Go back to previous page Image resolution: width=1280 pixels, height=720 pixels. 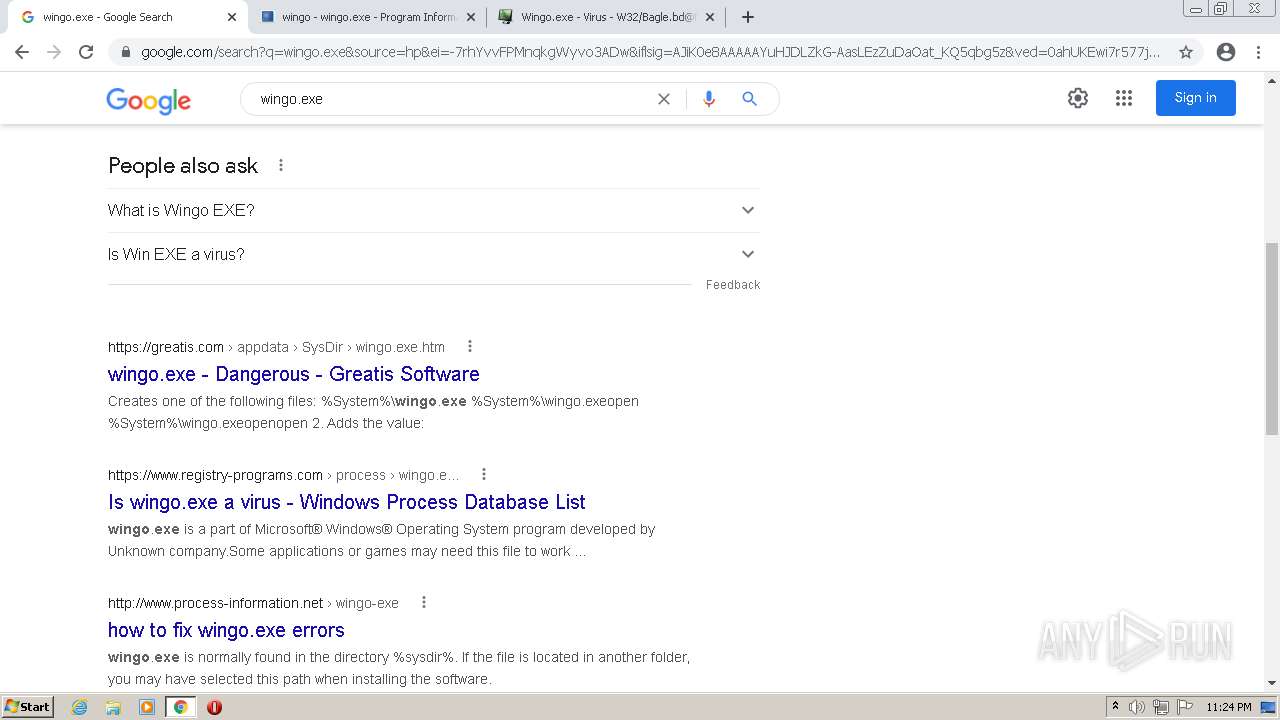22,52
